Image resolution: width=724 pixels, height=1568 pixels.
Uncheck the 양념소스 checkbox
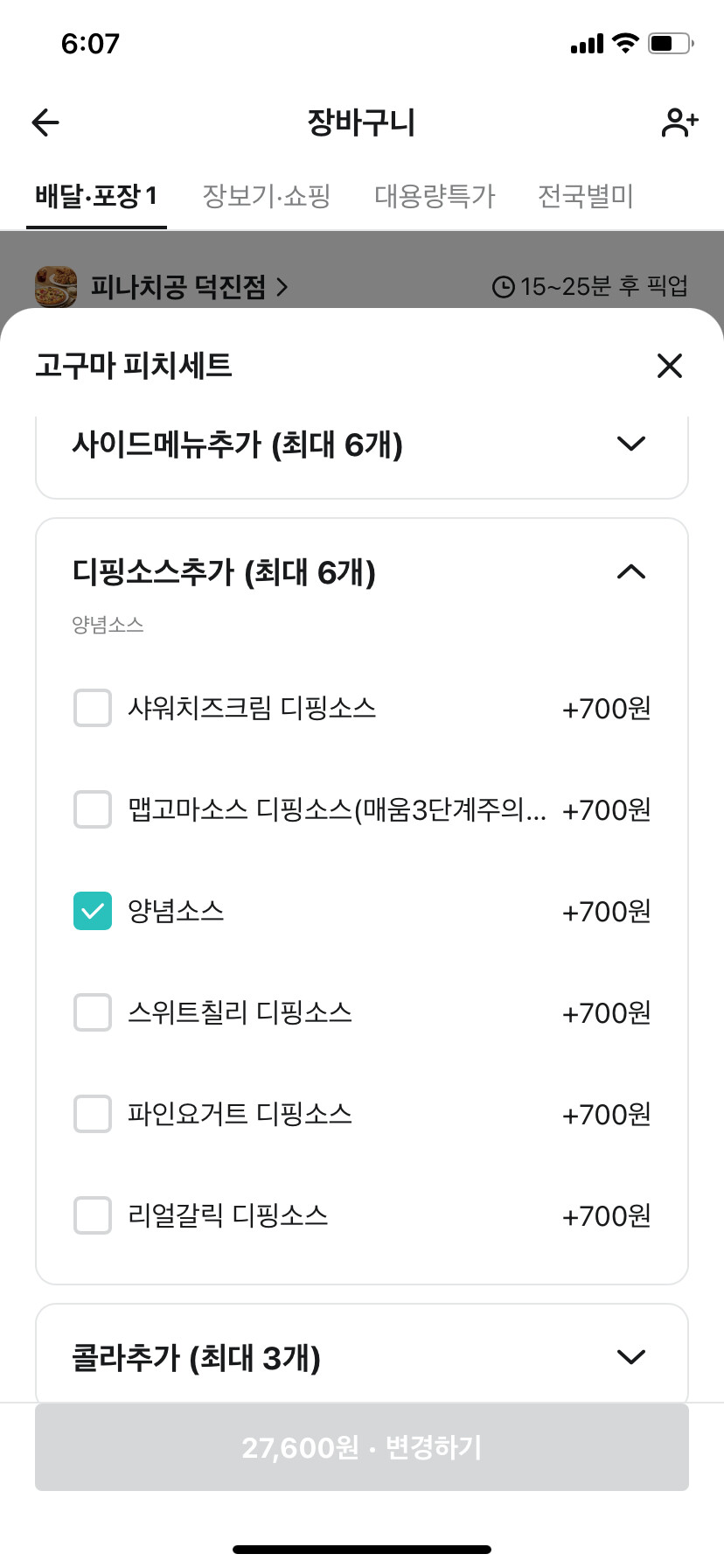93,911
